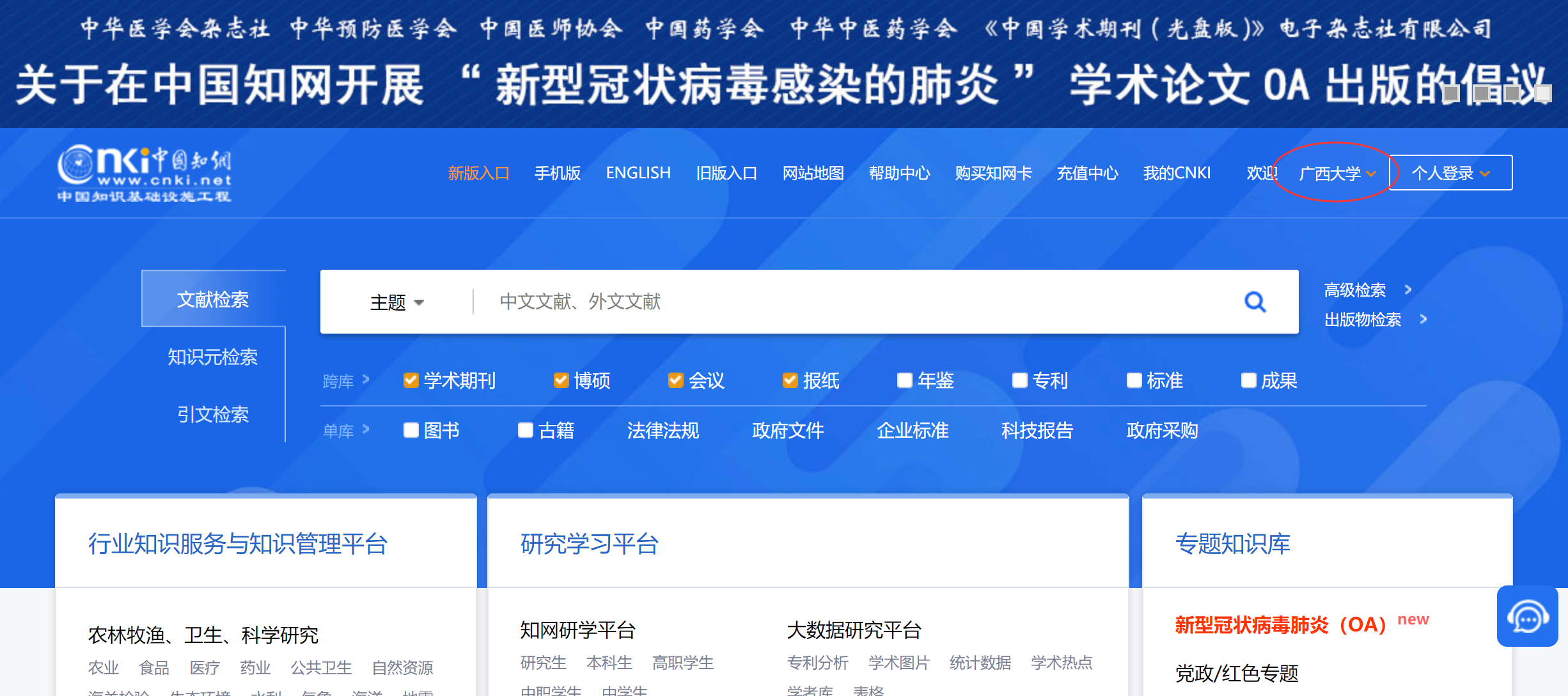
Task: Open 网站地图 site map
Action: coord(813,173)
